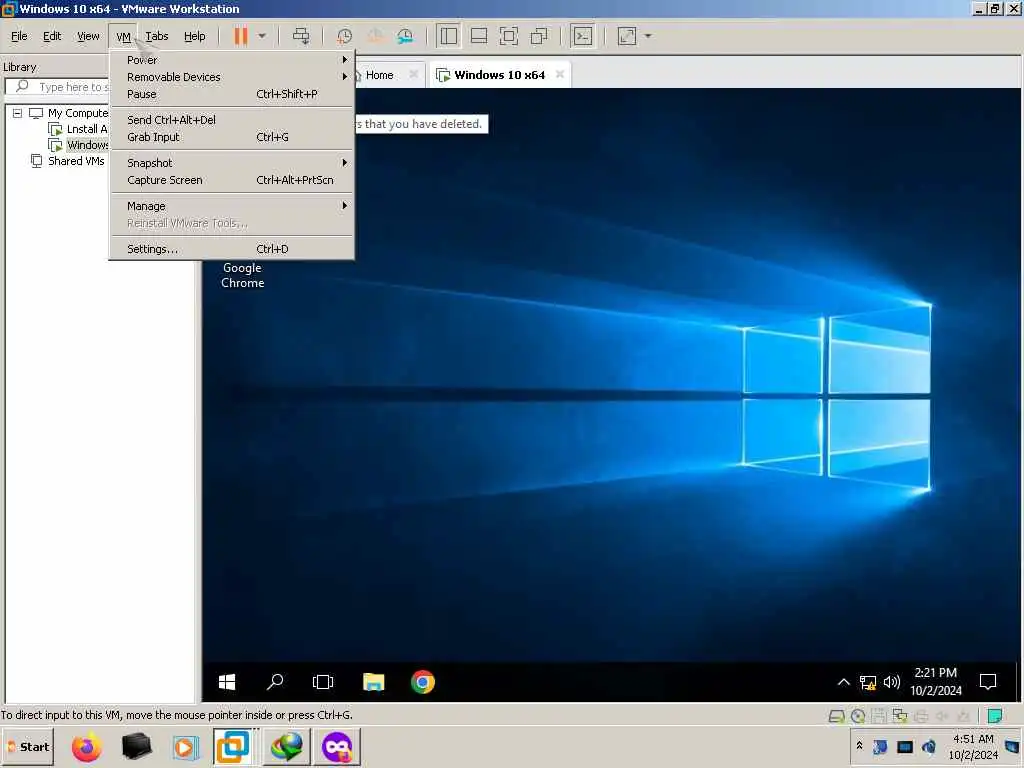Screen dimensions: 1024x768
Task: Close the Home tab
Action: [413, 74]
